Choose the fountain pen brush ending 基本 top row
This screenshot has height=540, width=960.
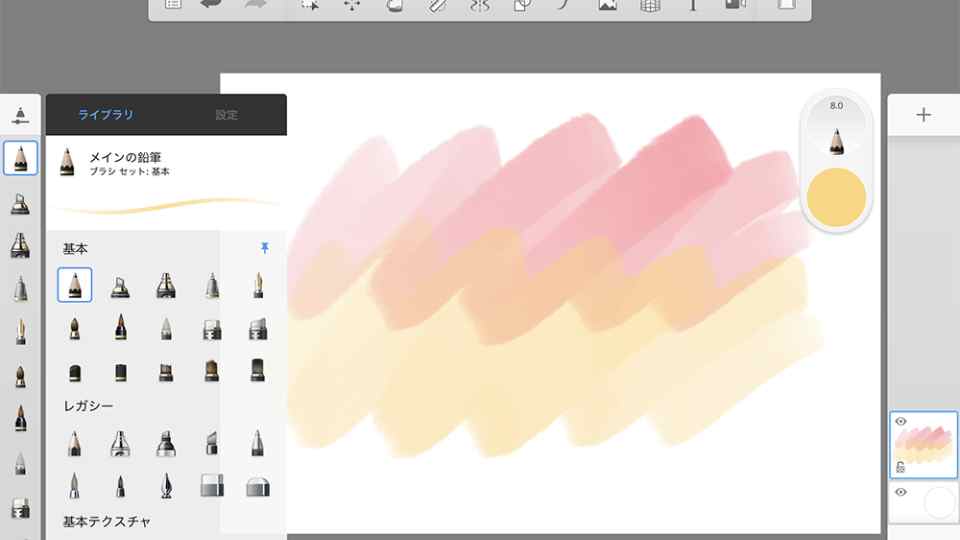pos(258,286)
